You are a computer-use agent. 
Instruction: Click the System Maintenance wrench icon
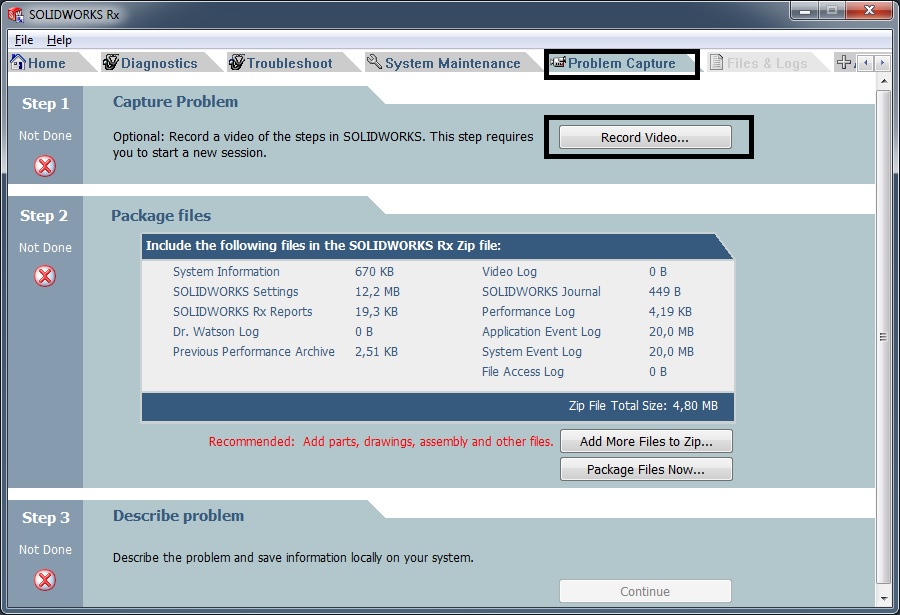374,63
